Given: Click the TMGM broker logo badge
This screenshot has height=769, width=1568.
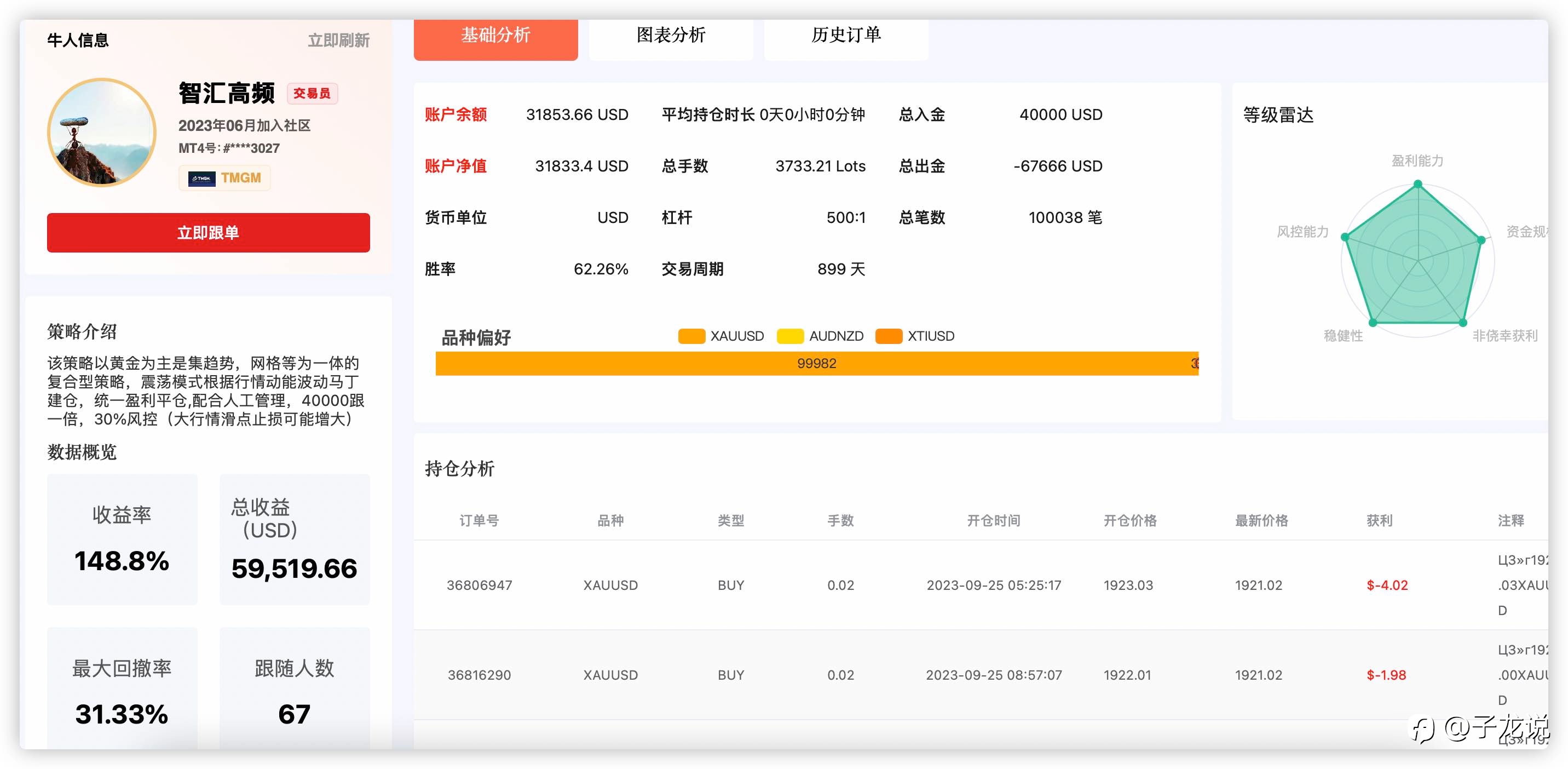Looking at the screenshot, I should click(x=224, y=179).
